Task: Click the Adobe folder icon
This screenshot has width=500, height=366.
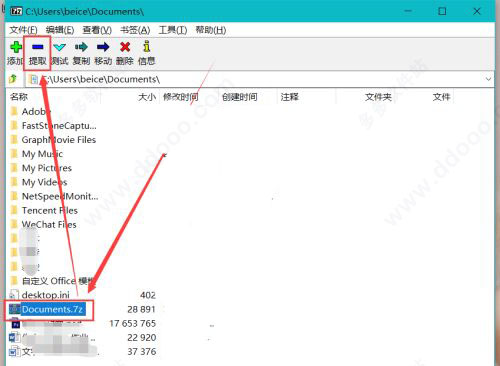Action: [x=14, y=111]
